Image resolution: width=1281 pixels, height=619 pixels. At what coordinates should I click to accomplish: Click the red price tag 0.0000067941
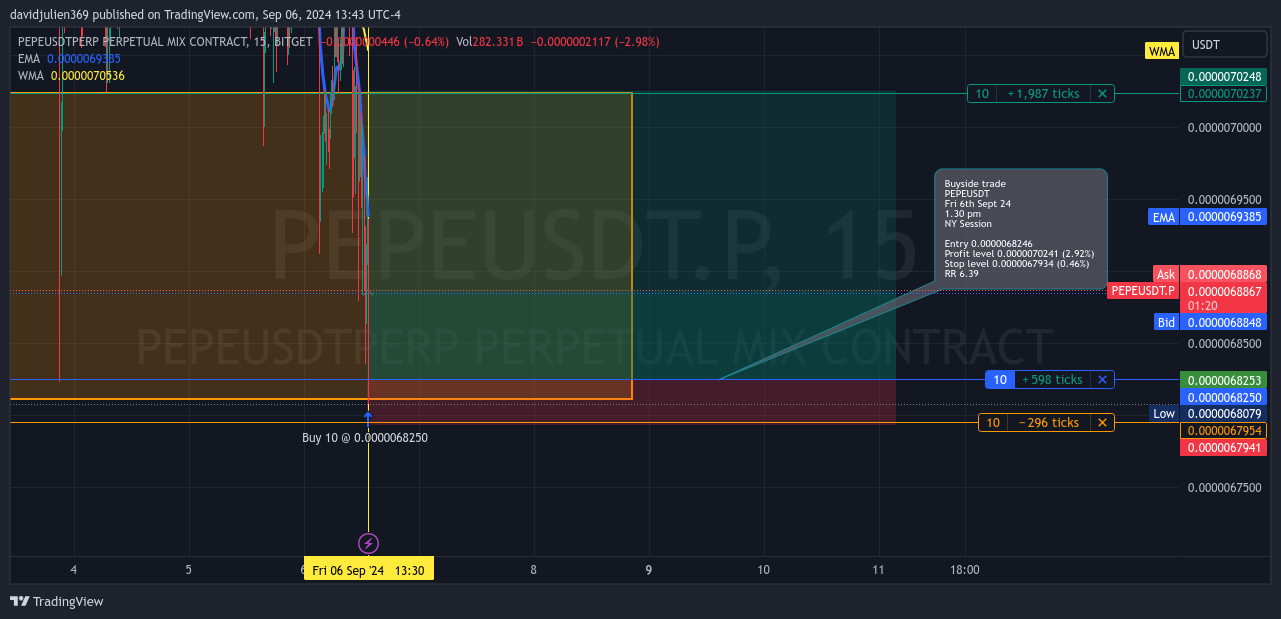[x=1224, y=447]
